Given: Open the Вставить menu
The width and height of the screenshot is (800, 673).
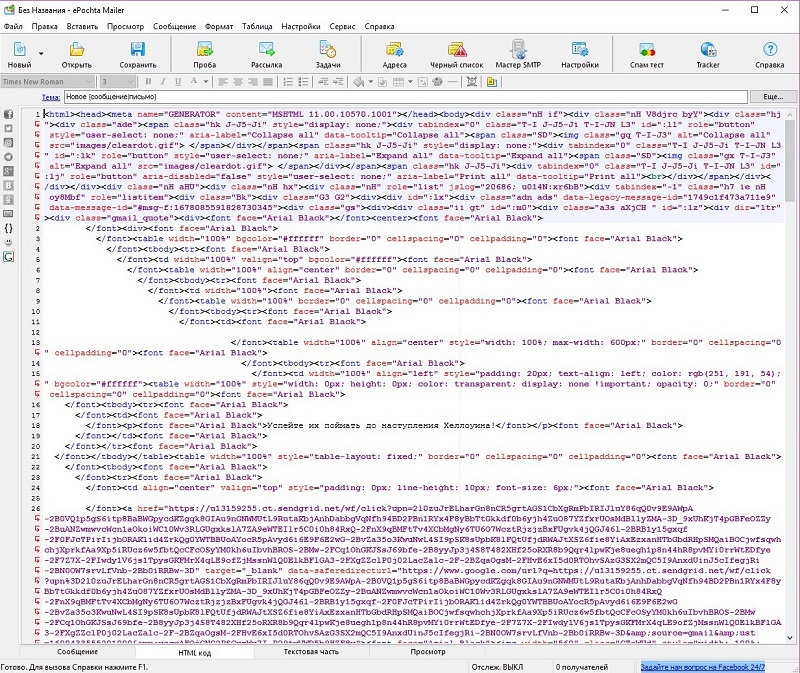Looking at the screenshot, I should [82, 27].
